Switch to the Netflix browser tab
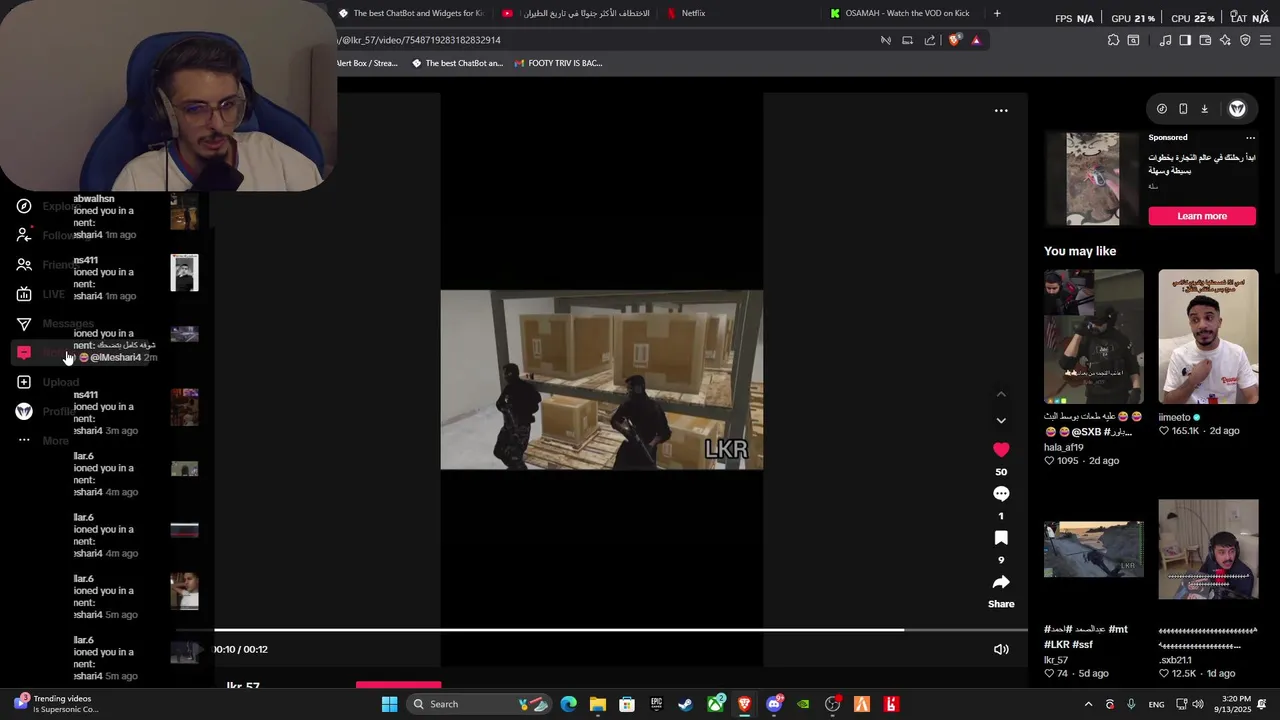The image size is (1280, 720). click(693, 13)
